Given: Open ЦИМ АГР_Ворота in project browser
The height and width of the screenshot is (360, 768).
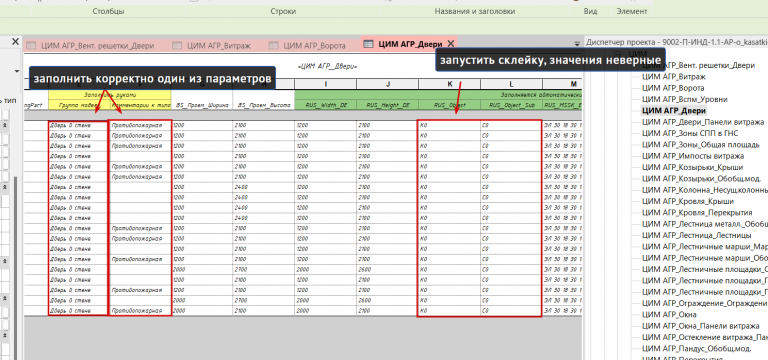Looking at the screenshot, I should point(673,88).
